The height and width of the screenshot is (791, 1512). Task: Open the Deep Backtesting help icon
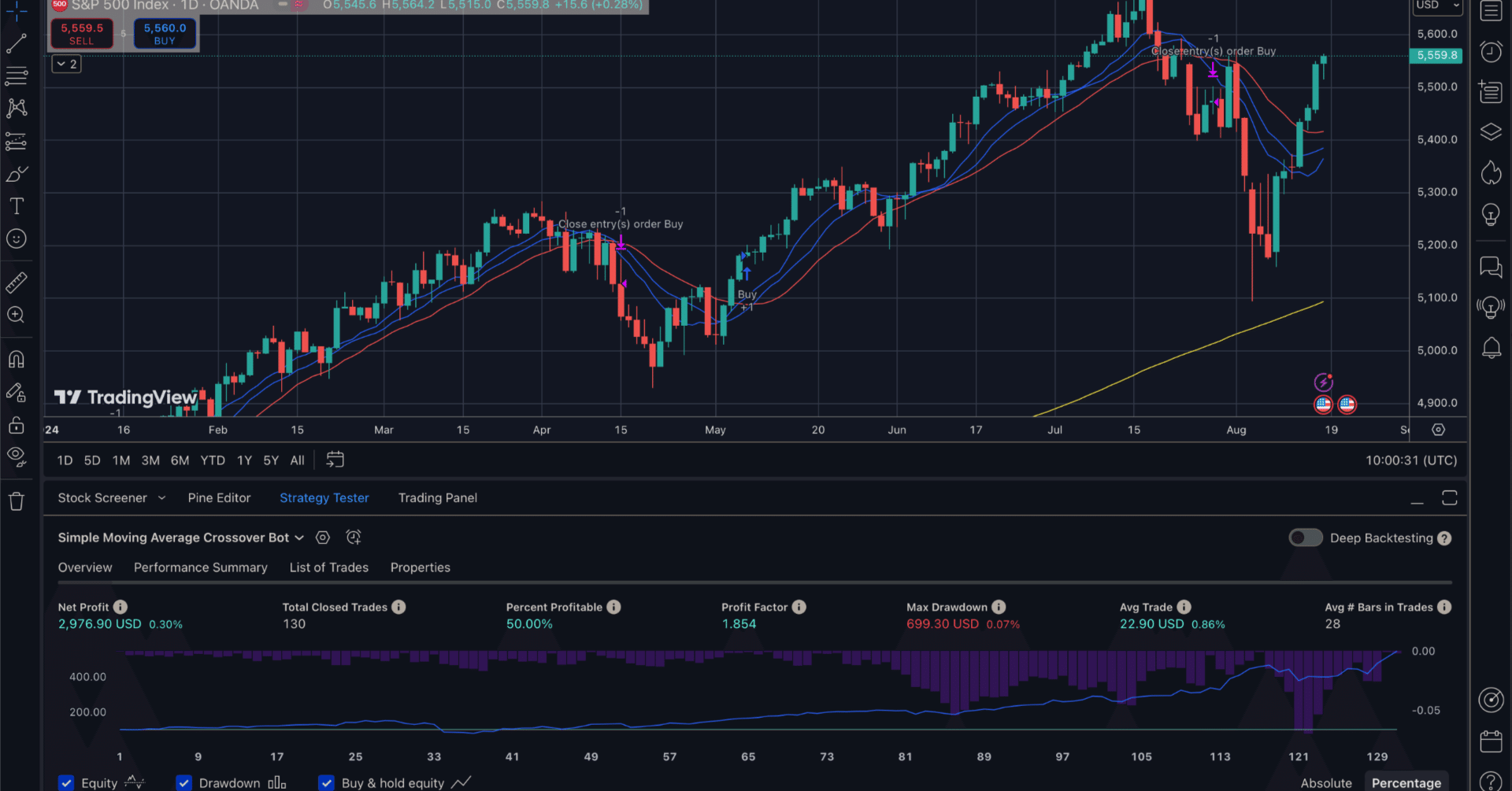pos(1444,538)
